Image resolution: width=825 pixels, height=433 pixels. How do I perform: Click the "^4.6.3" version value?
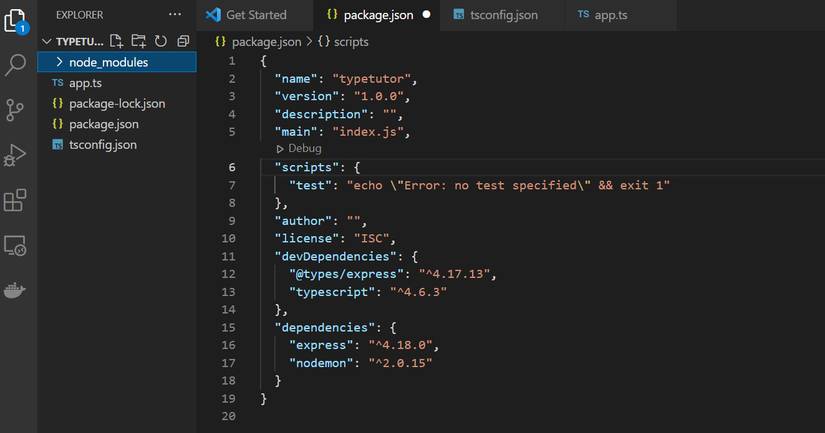418,292
